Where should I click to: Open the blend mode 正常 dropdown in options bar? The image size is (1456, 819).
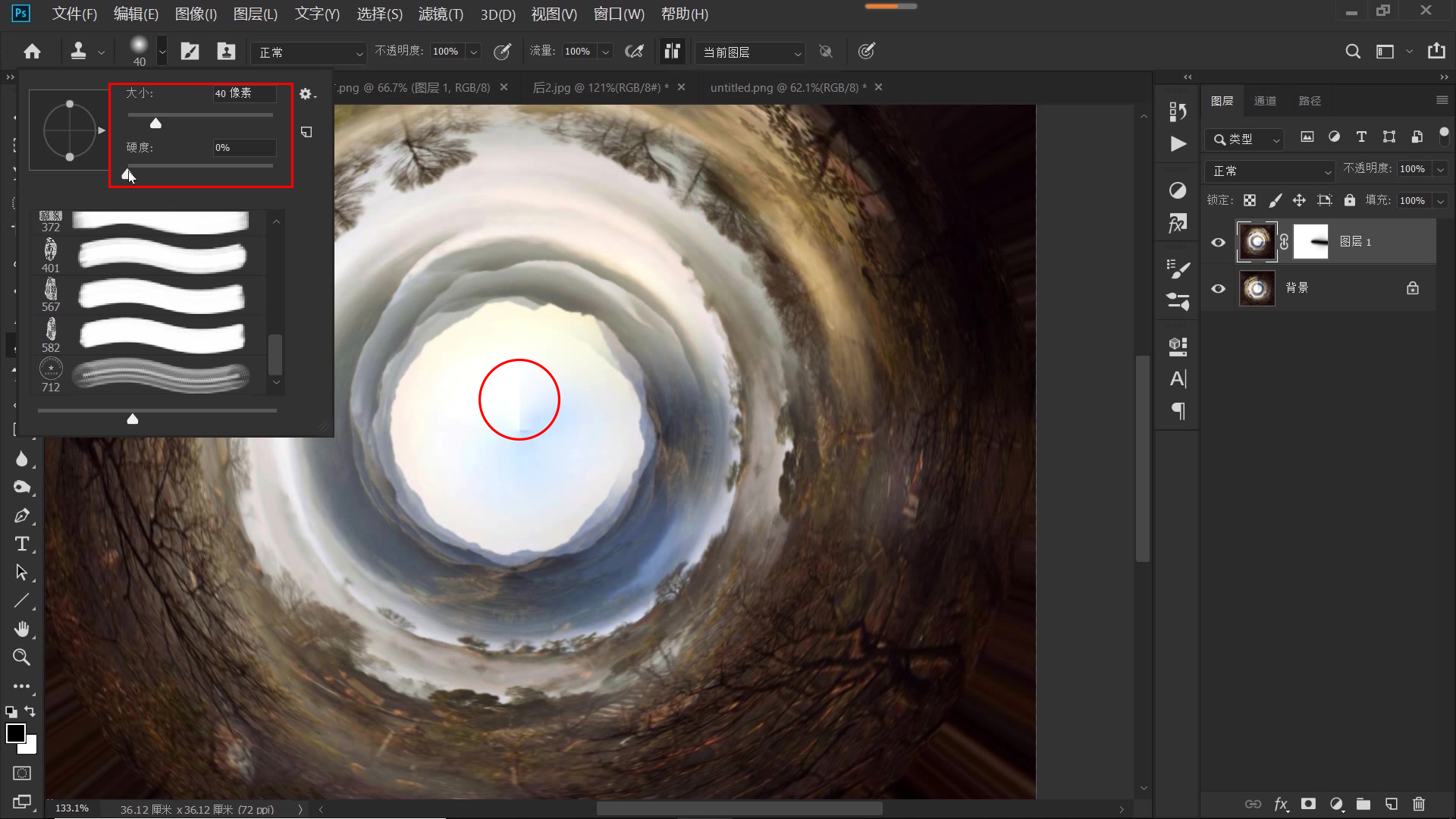309,52
